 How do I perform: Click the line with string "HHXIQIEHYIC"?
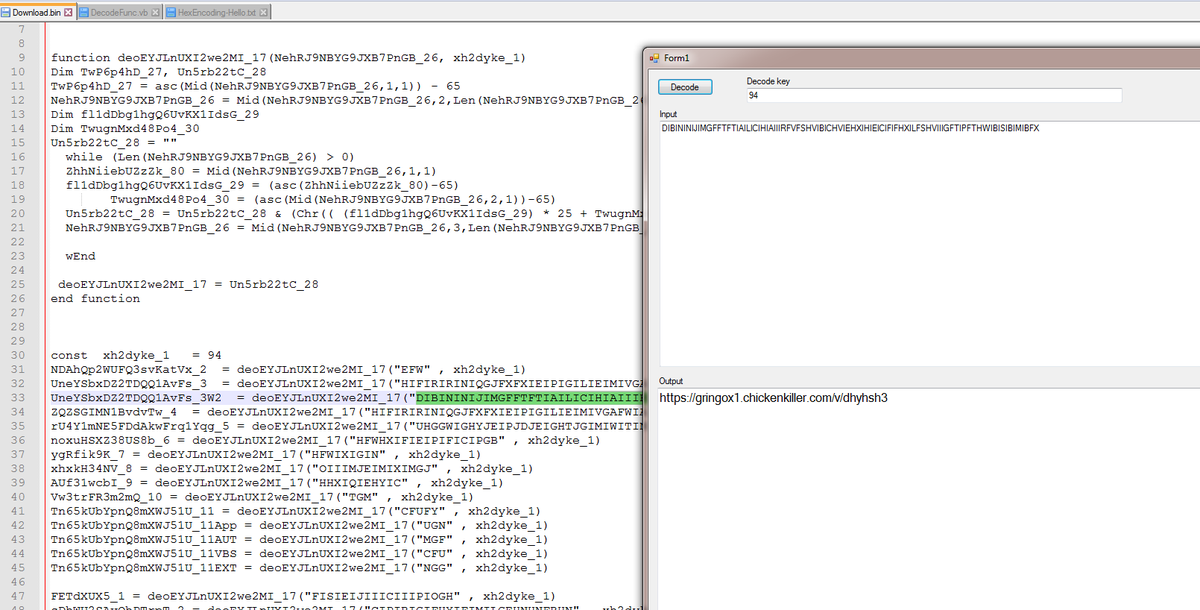click(x=276, y=481)
